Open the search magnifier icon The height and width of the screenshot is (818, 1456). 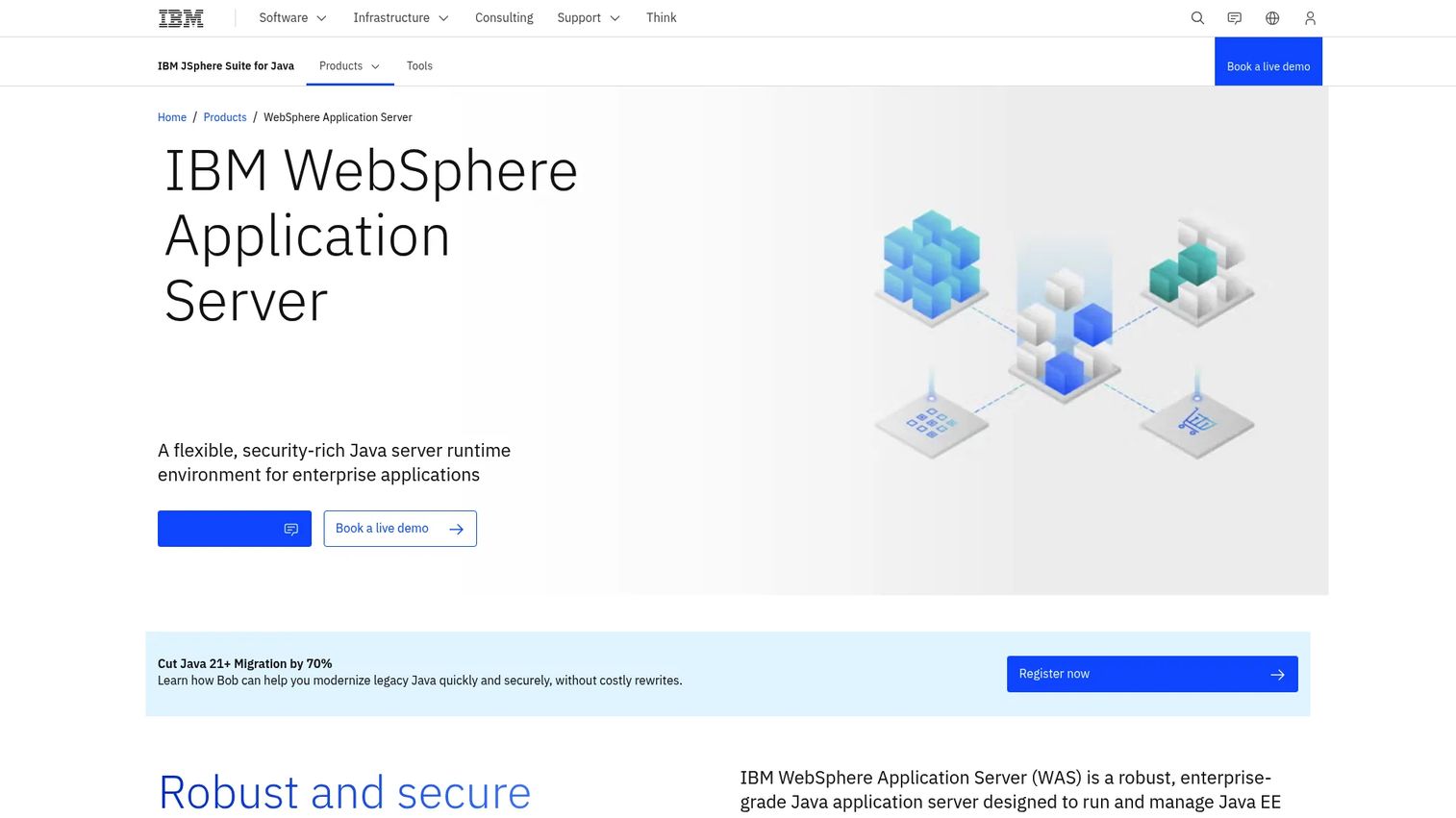coord(1197,18)
